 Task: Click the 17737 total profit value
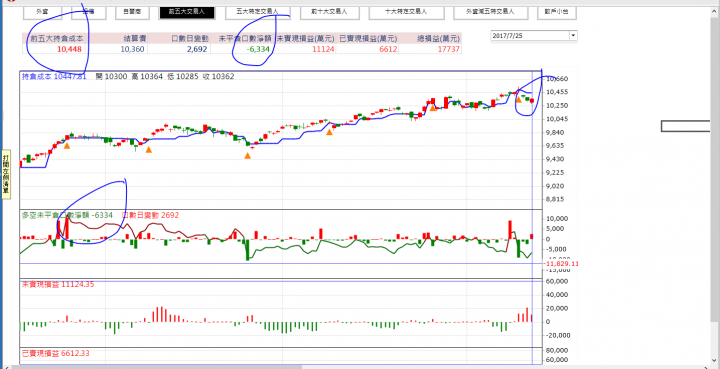coord(449,49)
